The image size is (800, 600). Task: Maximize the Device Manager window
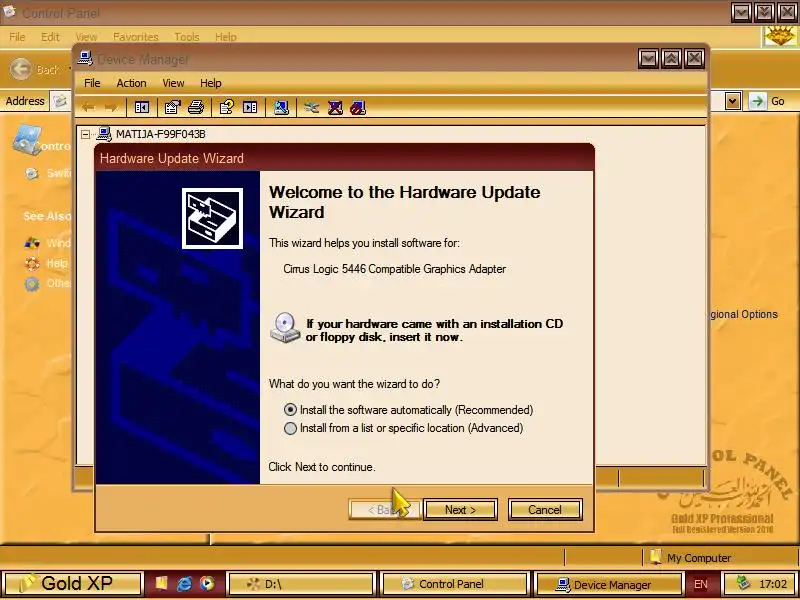tap(671, 59)
